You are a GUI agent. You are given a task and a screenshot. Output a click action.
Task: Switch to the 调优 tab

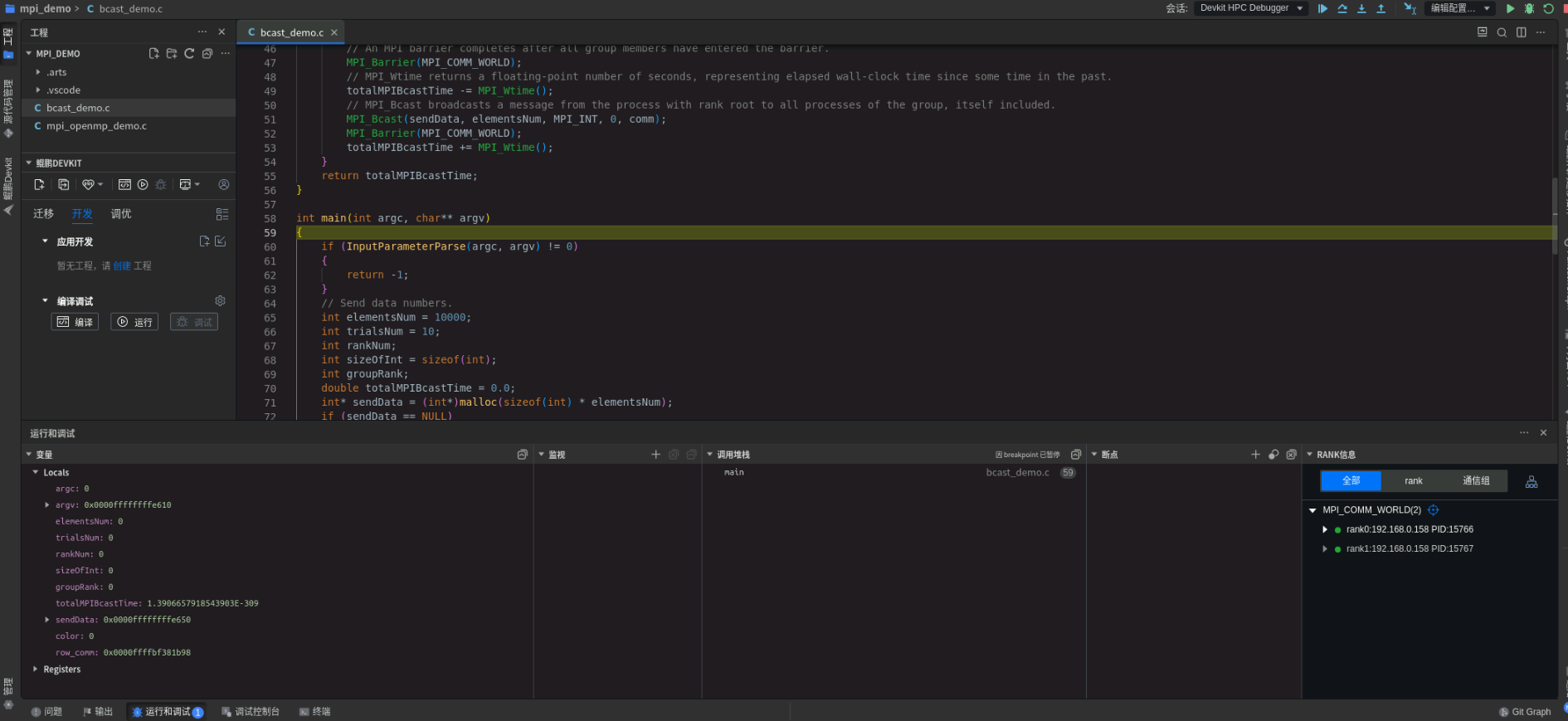click(121, 214)
